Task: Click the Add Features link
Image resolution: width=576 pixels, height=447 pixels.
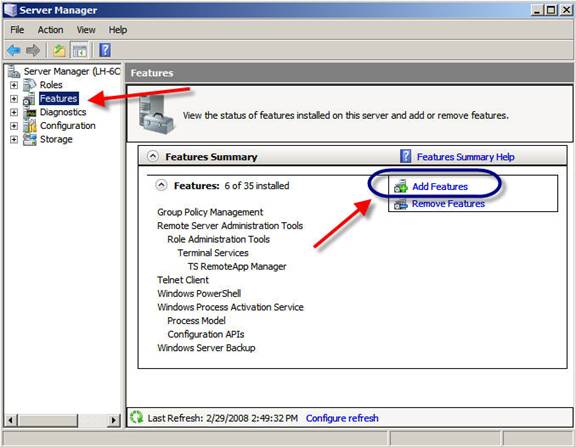Action: coord(440,187)
